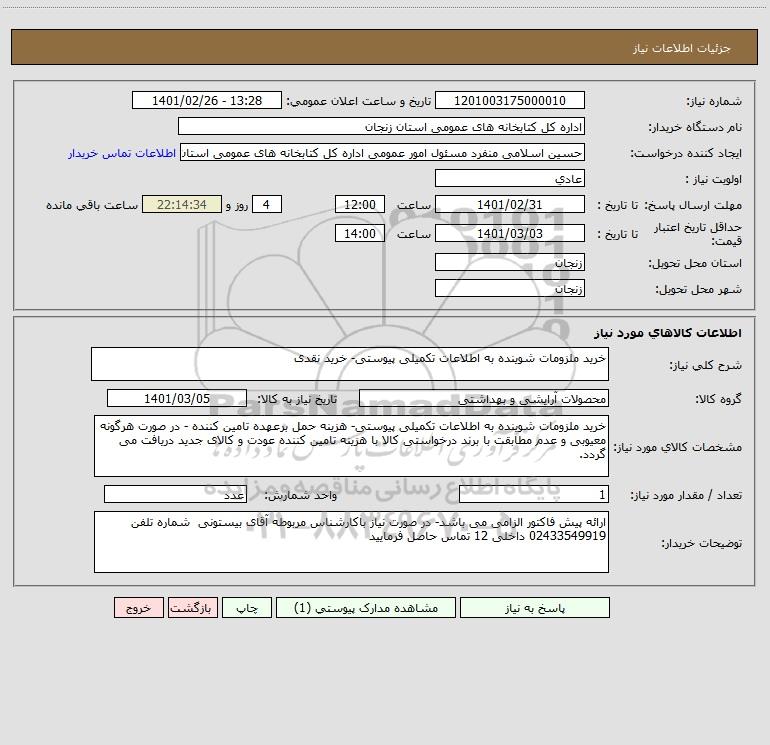The image size is (770, 745).
Task: Click the label 'اولویت نیاز :'
Action: 714,180
